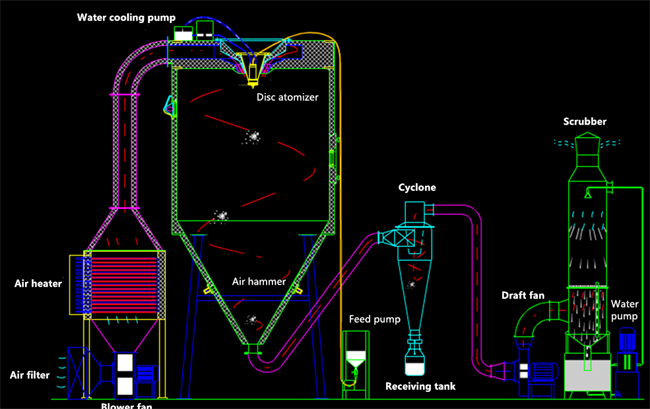Click the "Scrubber" text label
The width and height of the screenshot is (650, 409).
pyautogui.click(x=585, y=122)
